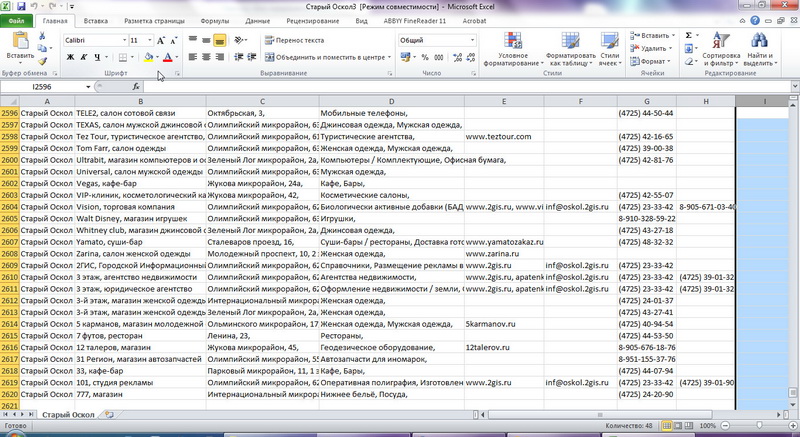Expand the formula bar with its arrow

pos(795,87)
